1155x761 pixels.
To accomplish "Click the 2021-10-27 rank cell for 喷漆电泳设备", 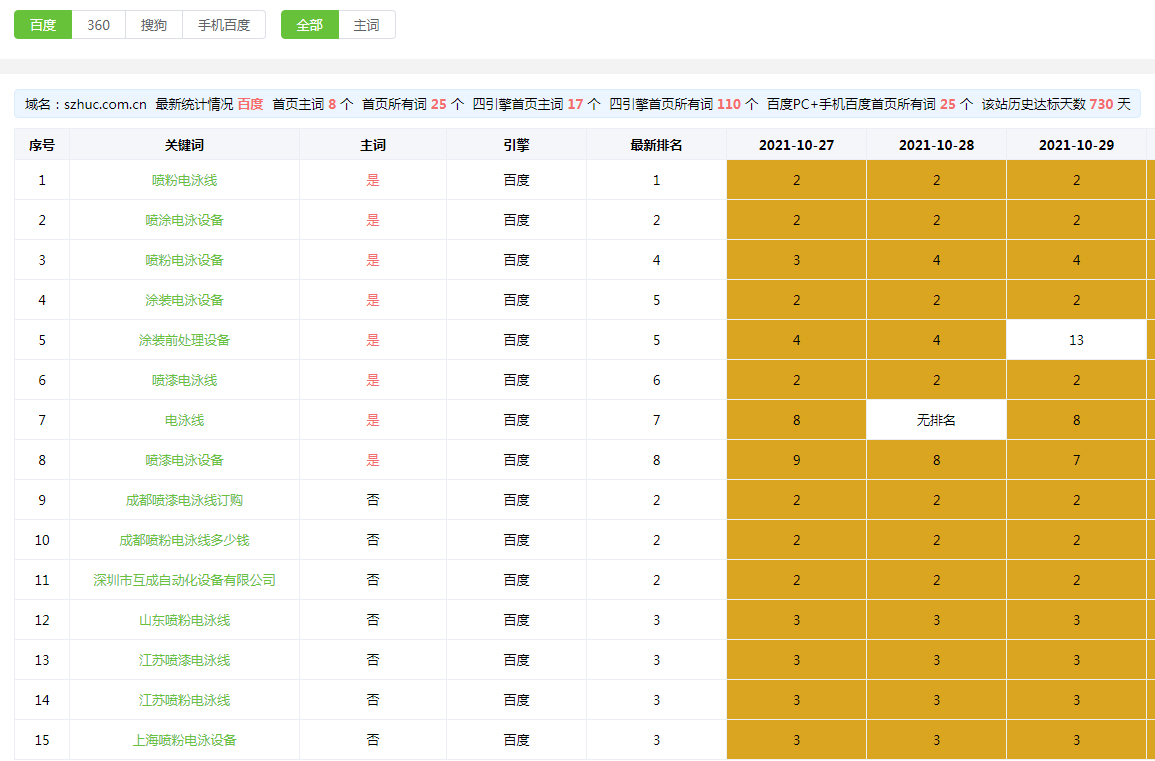I will (796, 460).
